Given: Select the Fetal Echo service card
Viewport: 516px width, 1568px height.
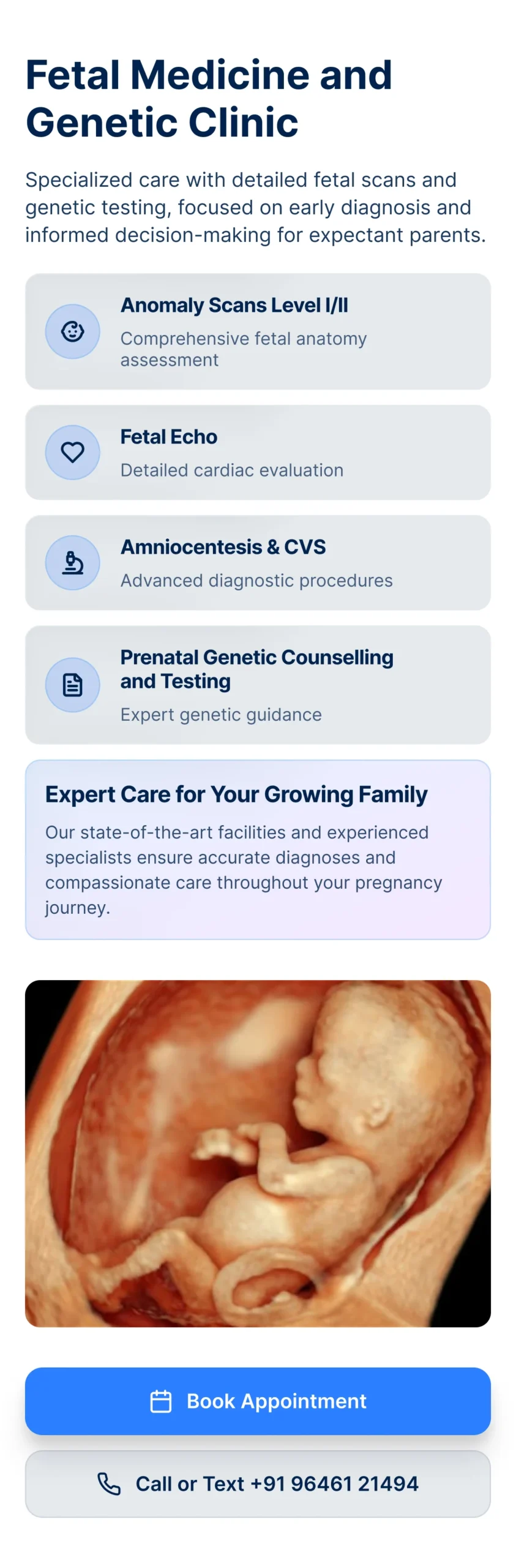Looking at the screenshot, I should click(x=258, y=452).
